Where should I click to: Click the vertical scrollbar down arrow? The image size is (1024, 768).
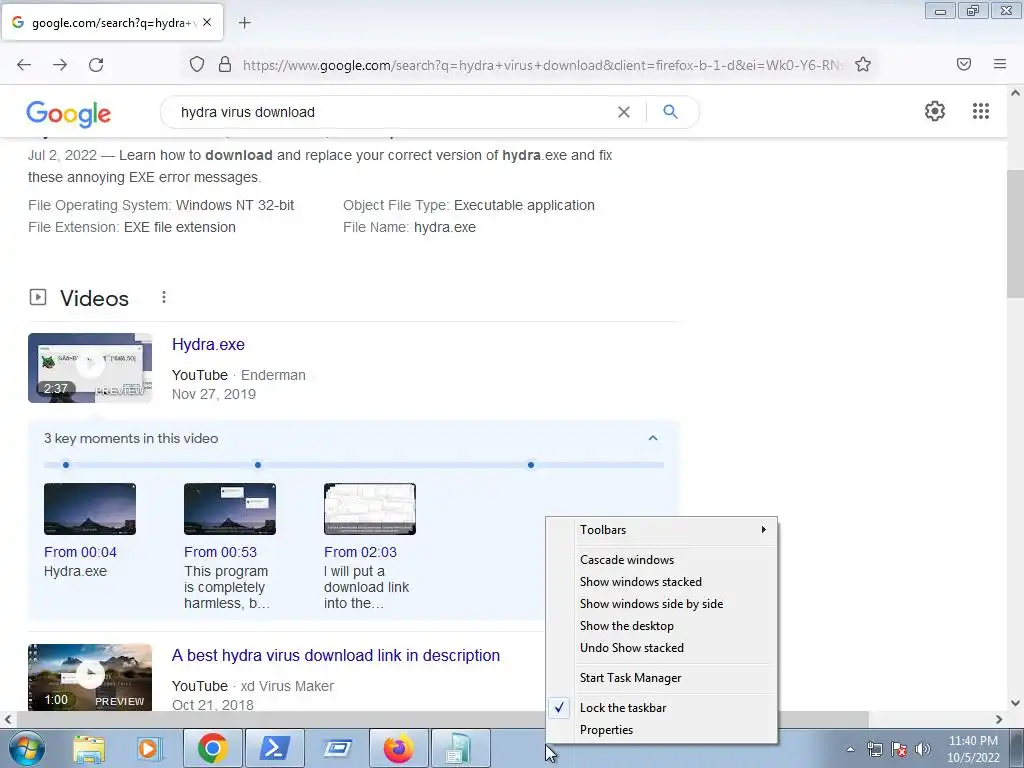coord(1015,703)
